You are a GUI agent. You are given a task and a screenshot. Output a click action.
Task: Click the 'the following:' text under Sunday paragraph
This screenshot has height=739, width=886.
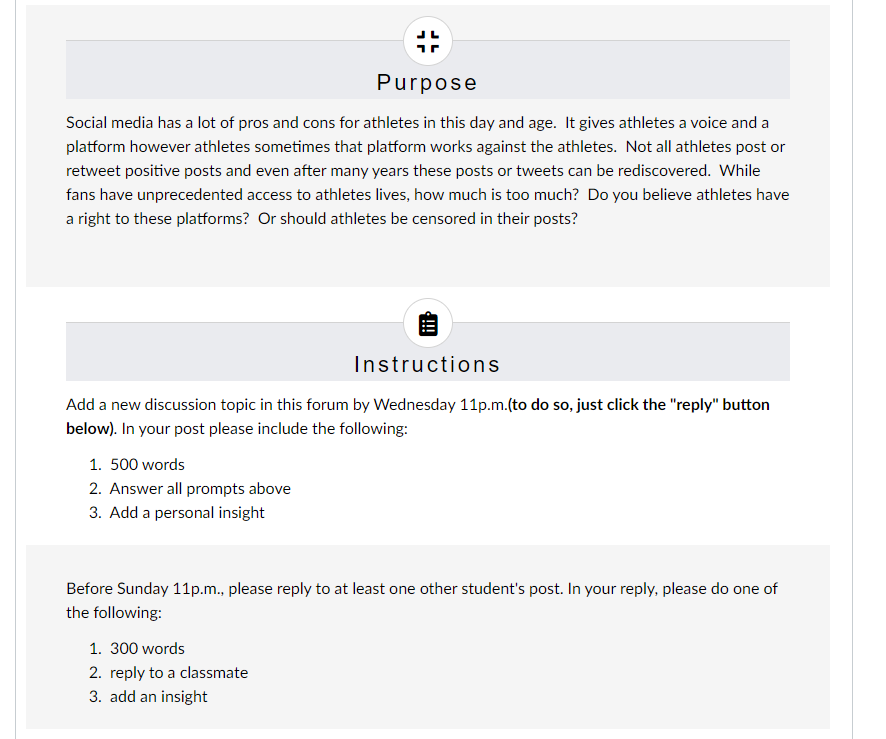114,613
